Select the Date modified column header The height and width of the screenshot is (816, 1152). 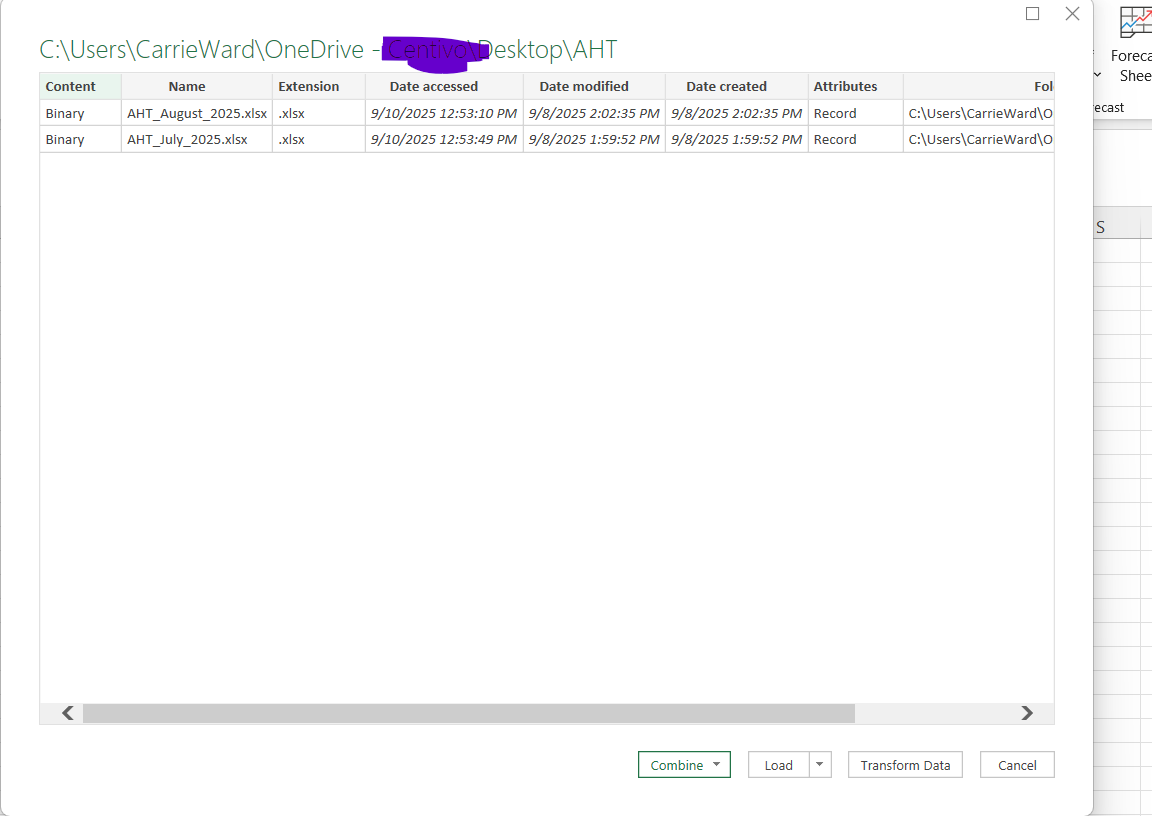[x=594, y=87]
